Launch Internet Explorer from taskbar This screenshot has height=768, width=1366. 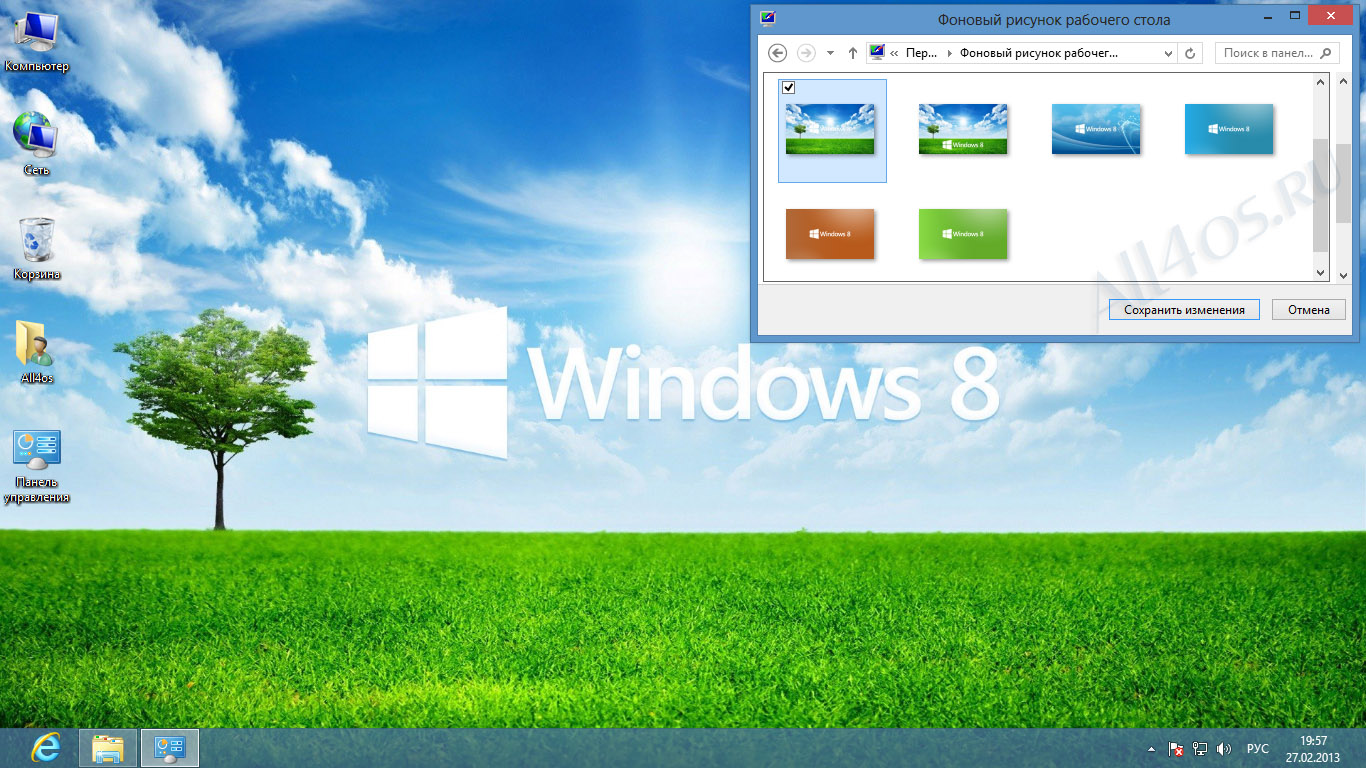pos(46,748)
